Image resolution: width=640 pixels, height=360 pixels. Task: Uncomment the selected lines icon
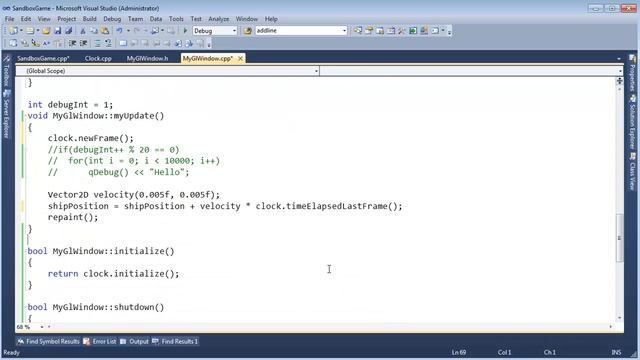point(108,43)
